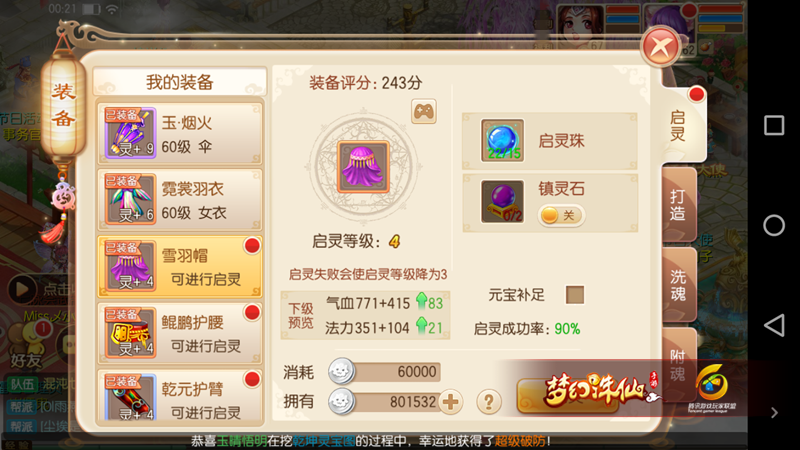Tap the plus icon beside owned silver

(x=450, y=402)
